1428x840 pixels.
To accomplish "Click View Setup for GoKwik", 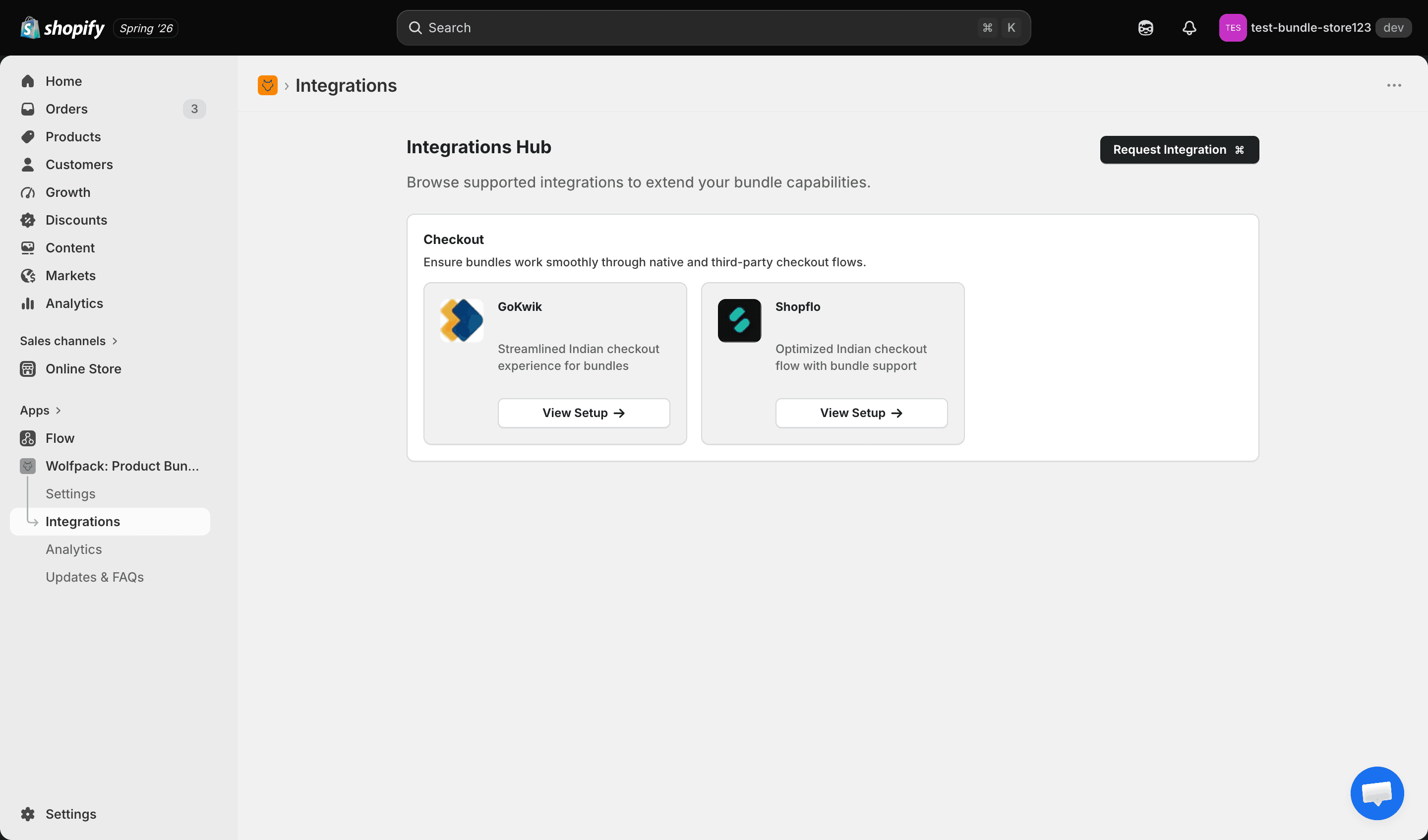I will (584, 413).
